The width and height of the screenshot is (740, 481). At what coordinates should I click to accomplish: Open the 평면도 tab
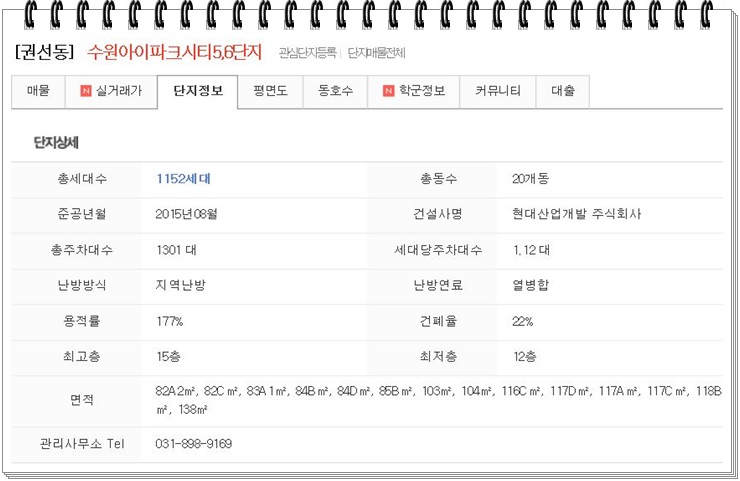(x=270, y=91)
